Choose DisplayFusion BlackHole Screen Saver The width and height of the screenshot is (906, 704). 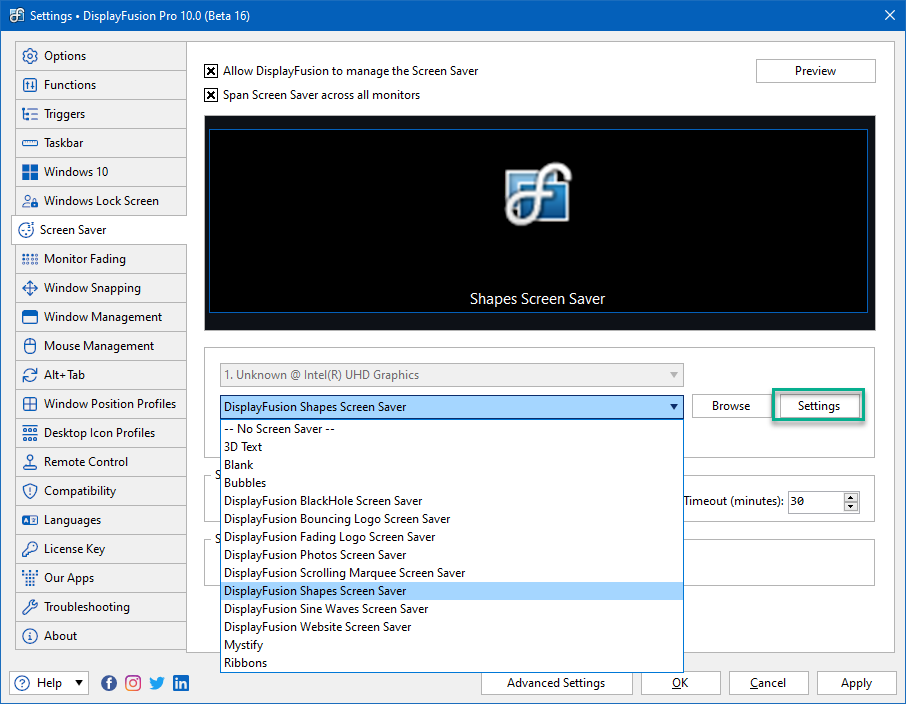point(451,501)
